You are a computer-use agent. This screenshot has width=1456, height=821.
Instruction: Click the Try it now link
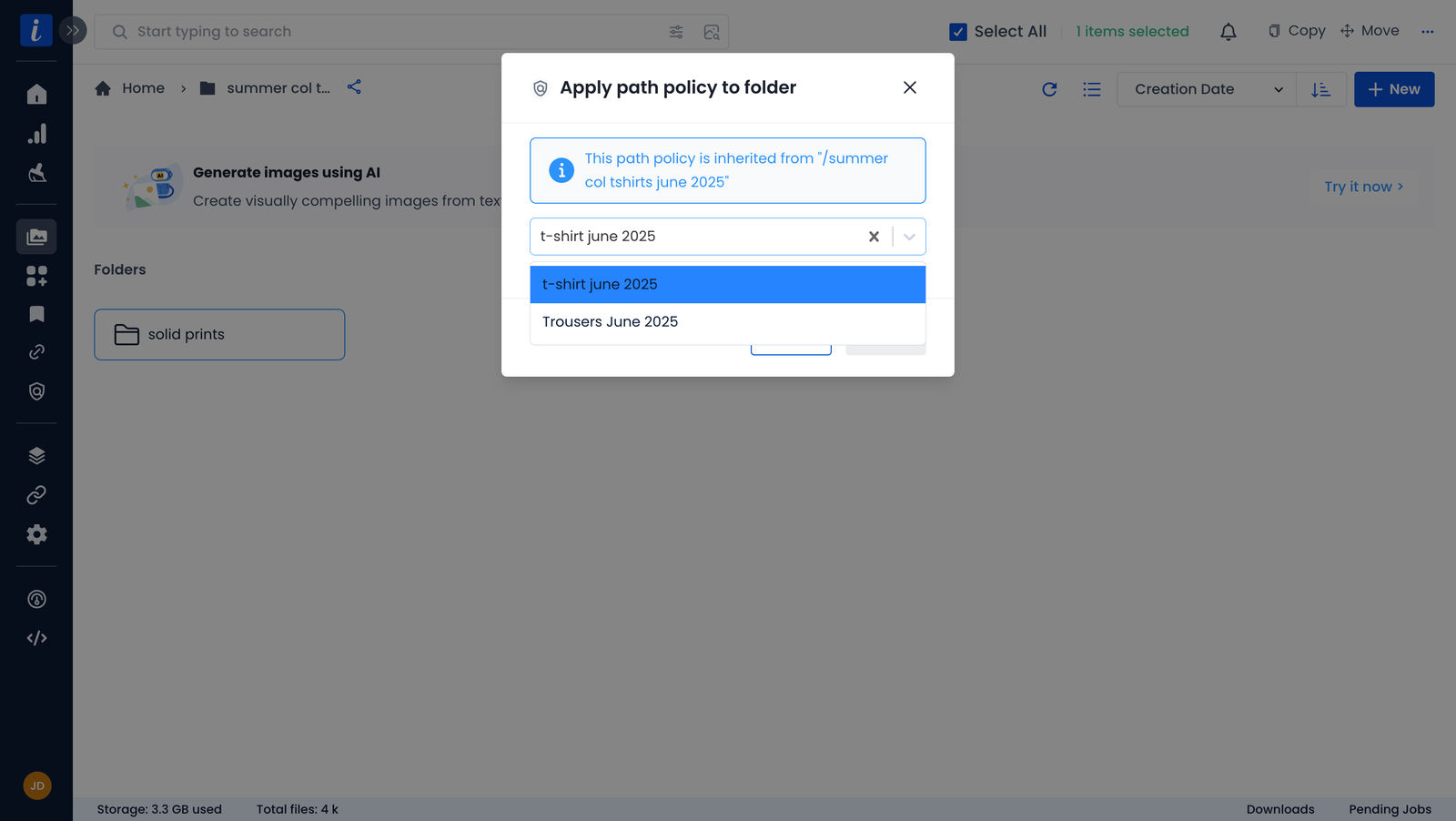(1363, 187)
